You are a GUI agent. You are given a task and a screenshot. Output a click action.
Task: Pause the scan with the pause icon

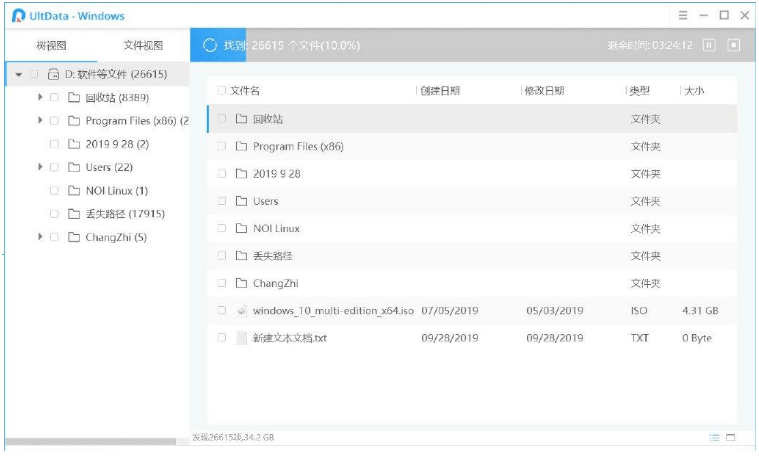(x=709, y=46)
